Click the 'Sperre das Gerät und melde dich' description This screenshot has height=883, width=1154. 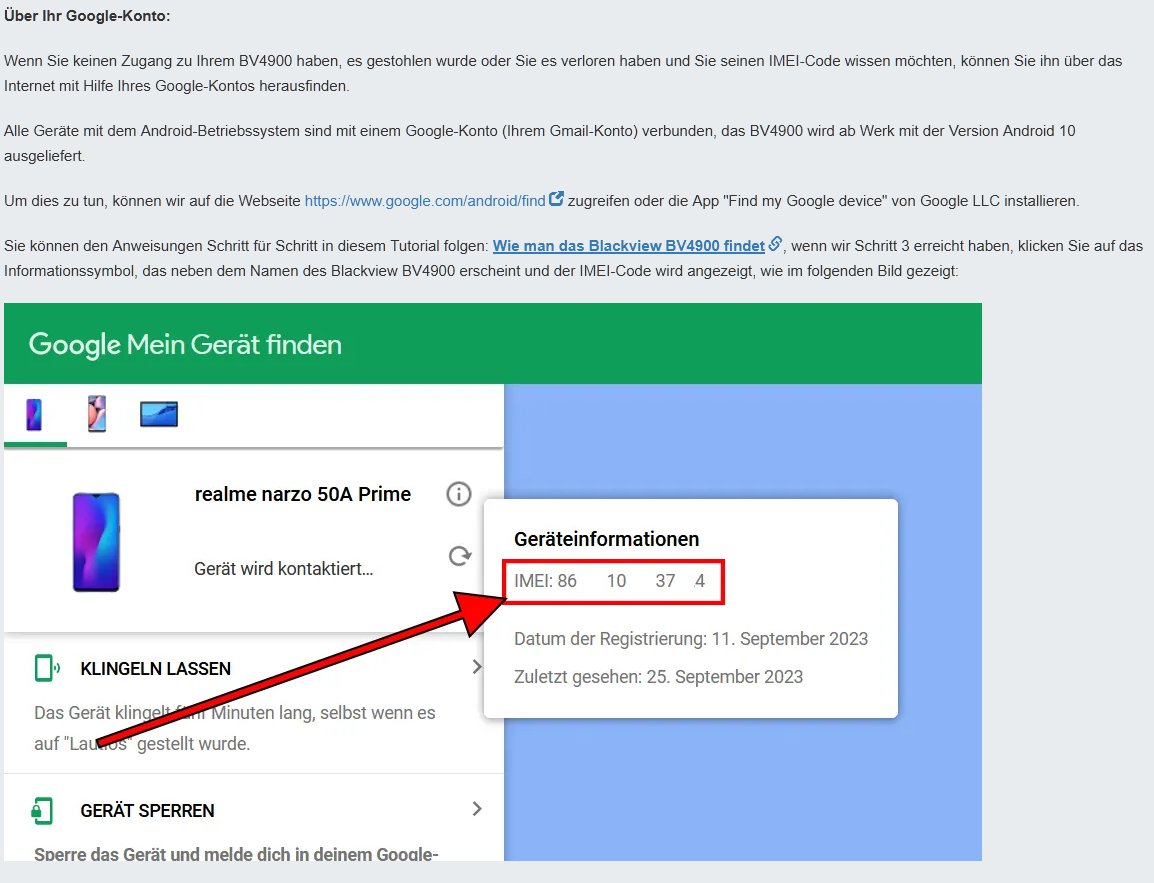236,854
